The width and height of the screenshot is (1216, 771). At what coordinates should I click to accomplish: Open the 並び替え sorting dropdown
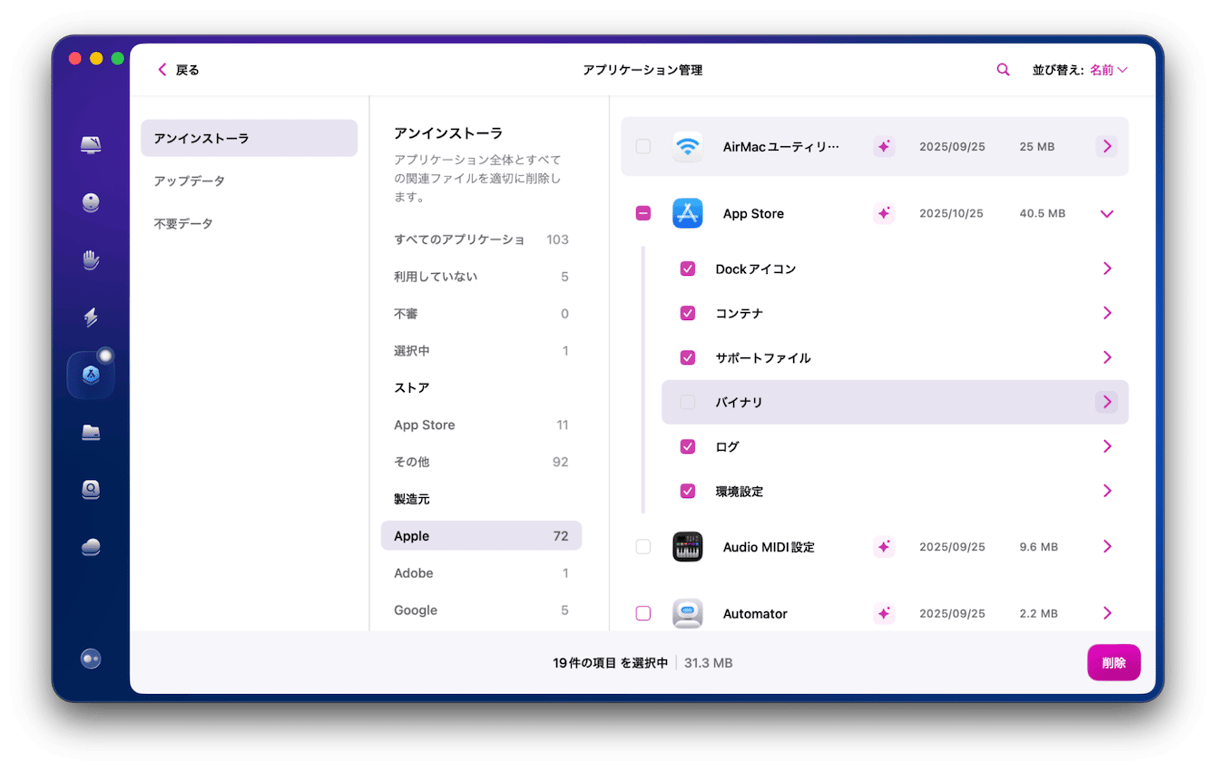point(1081,69)
